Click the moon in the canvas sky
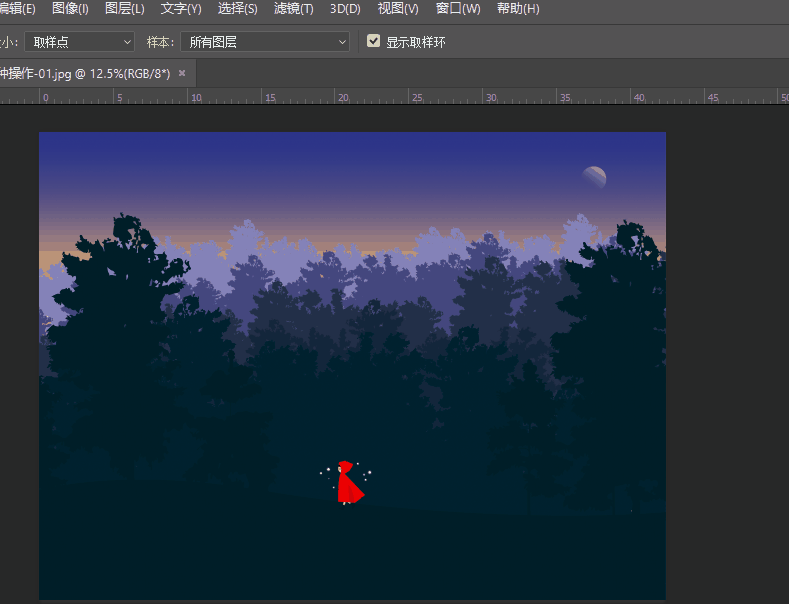 (x=594, y=177)
